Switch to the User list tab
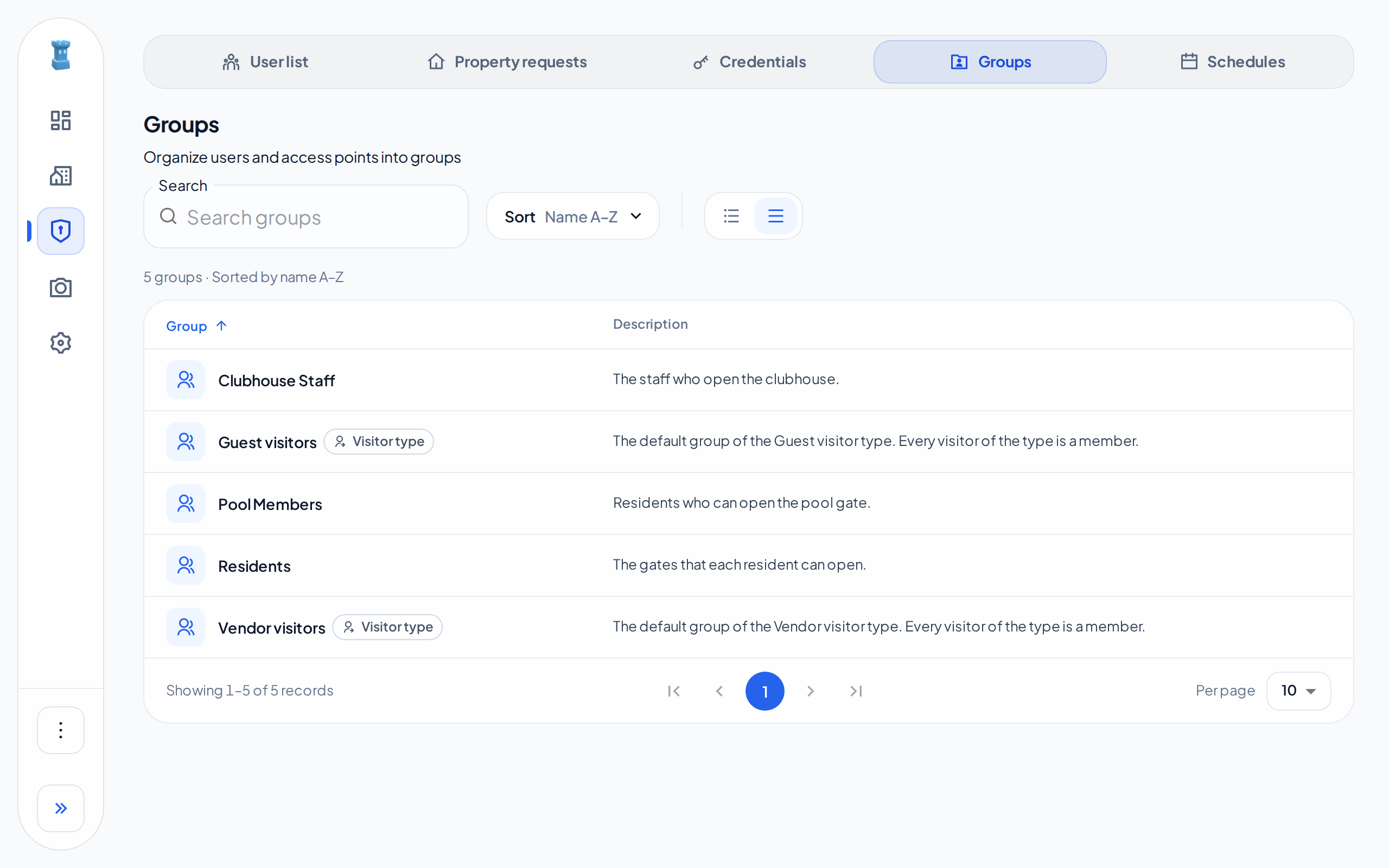Image resolution: width=1389 pixels, height=868 pixels. pos(265,61)
